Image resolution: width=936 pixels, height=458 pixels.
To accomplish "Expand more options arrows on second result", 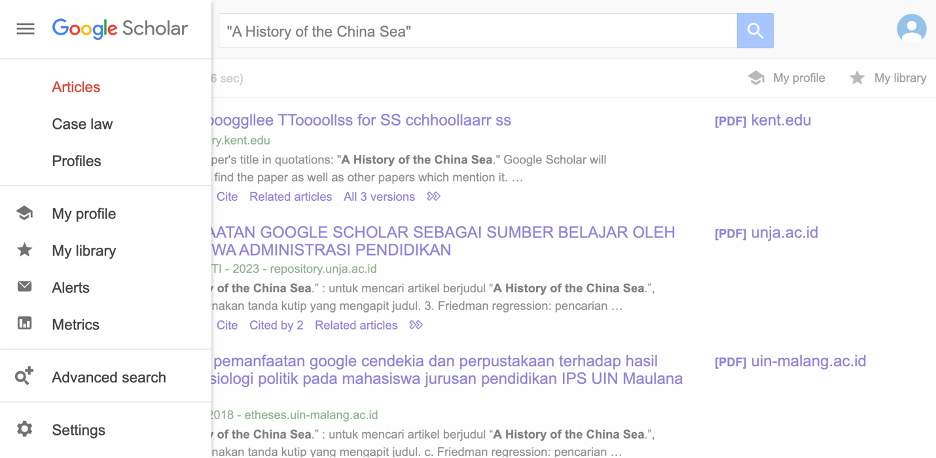I will click(416, 325).
